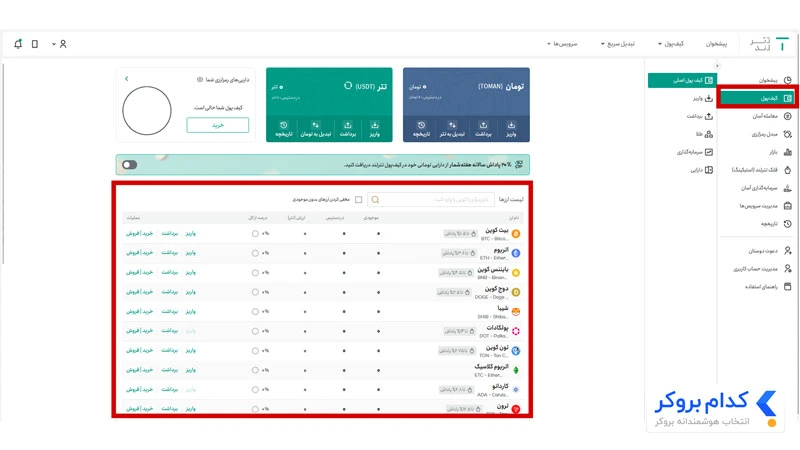Enable the 20% weekly reward toggle switch
The height and width of the screenshot is (450, 800).
click(x=130, y=165)
